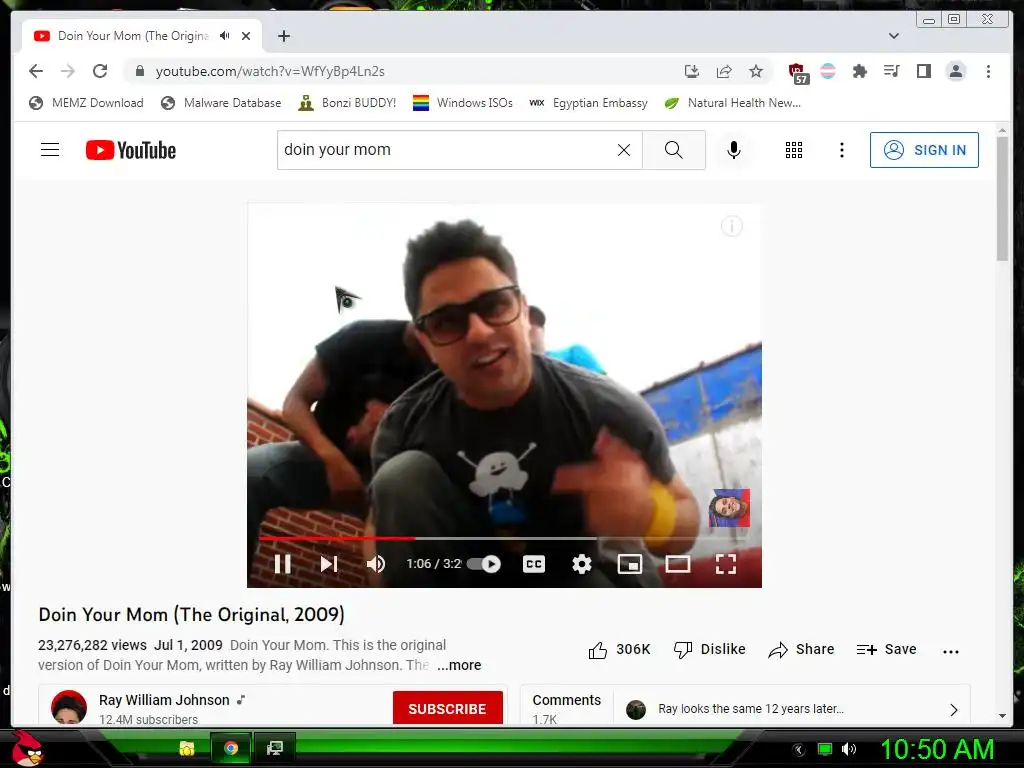
Task: Open Chrome's three-dot main menu
Action: (988, 71)
